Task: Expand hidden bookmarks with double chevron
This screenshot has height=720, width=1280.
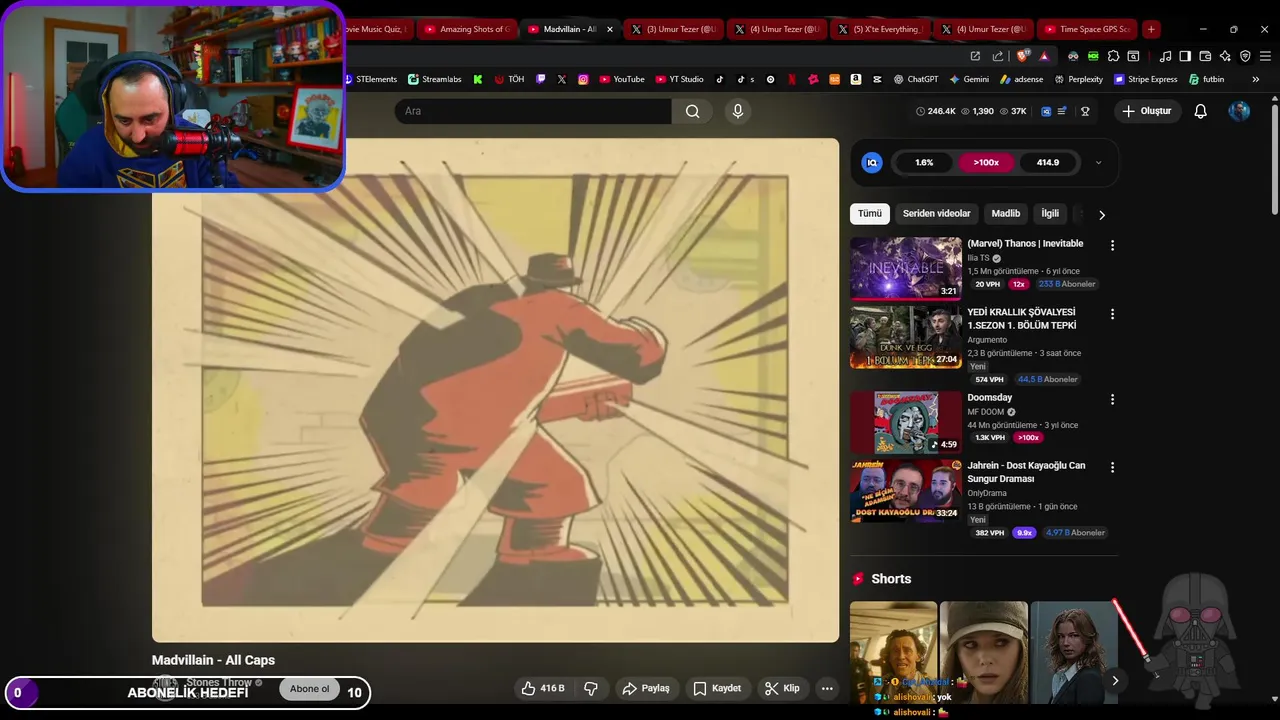Action: pos(1255,79)
